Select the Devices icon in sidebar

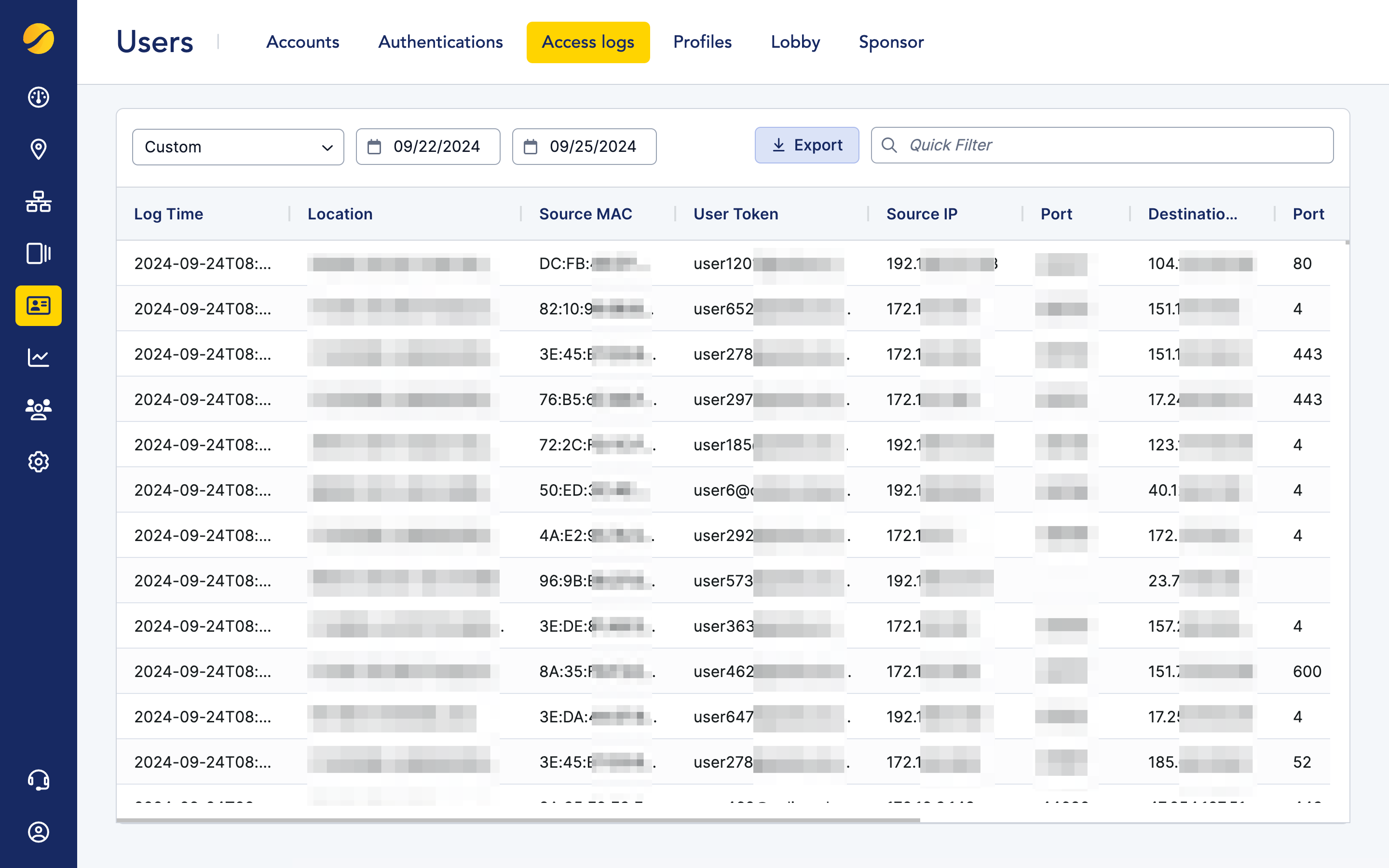[38, 254]
